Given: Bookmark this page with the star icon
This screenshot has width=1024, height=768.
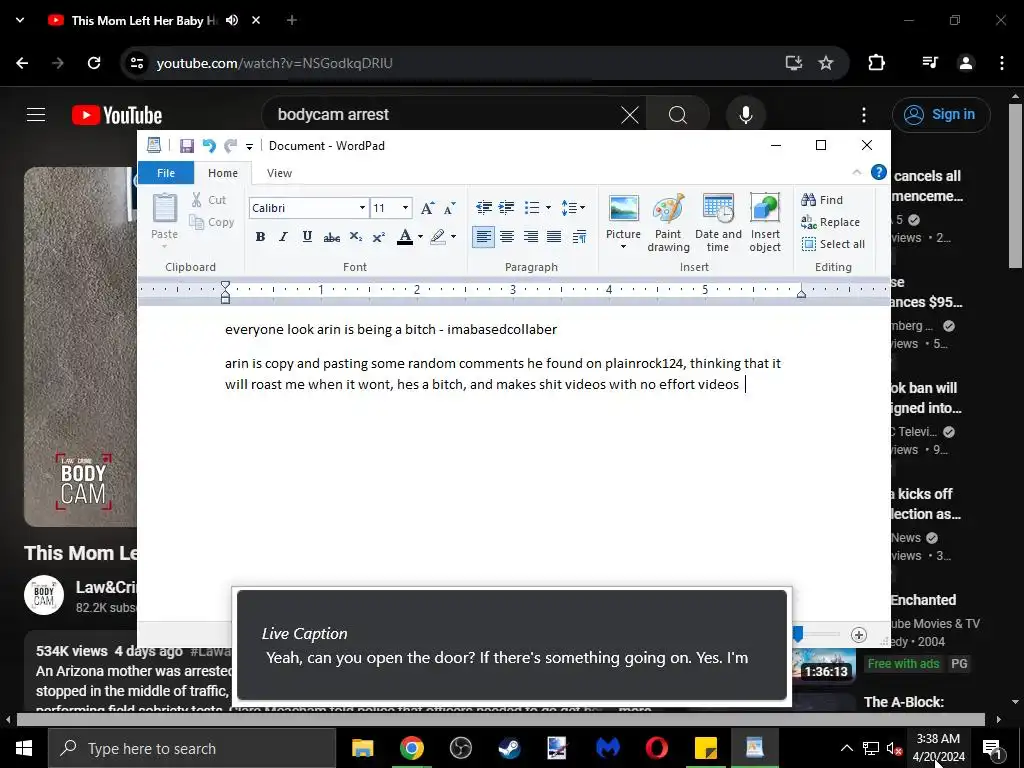Looking at the screenshot, I should point(825,63).
